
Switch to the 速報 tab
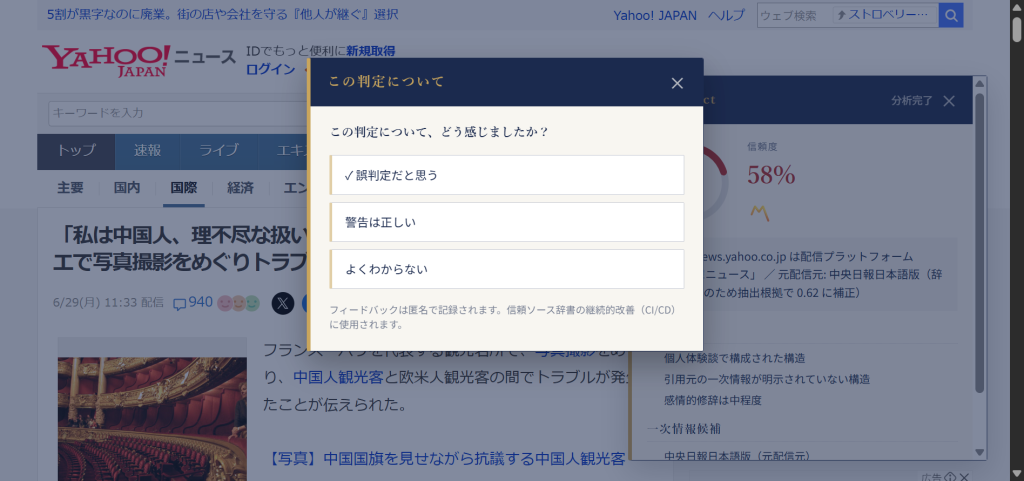pos(148,151)
